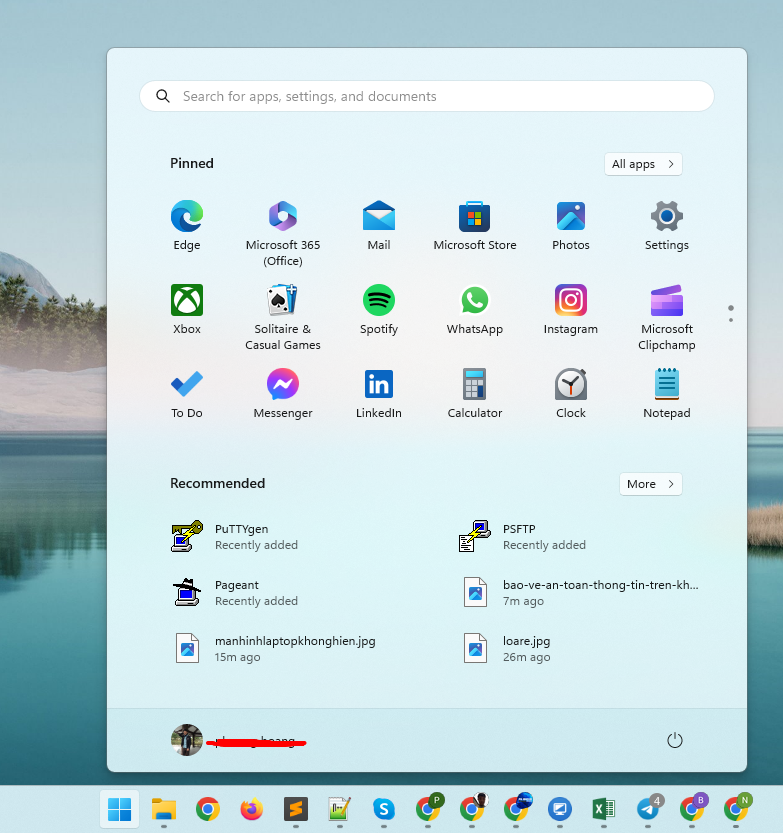Switch to Chrome profile P on taskbar
Viewport: 783px width, 833px height.
click(x=428, y=809)
